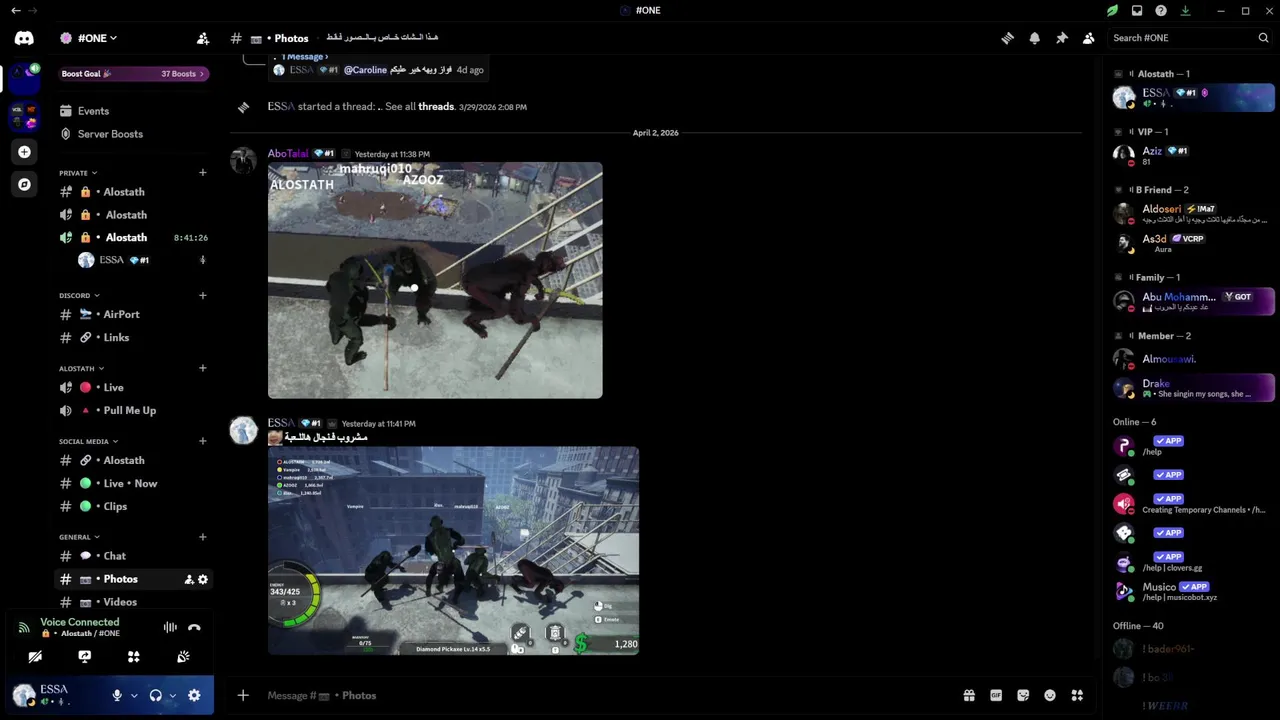
Task: Collapse DISCORD category
Action: click(x=80, y=295)
